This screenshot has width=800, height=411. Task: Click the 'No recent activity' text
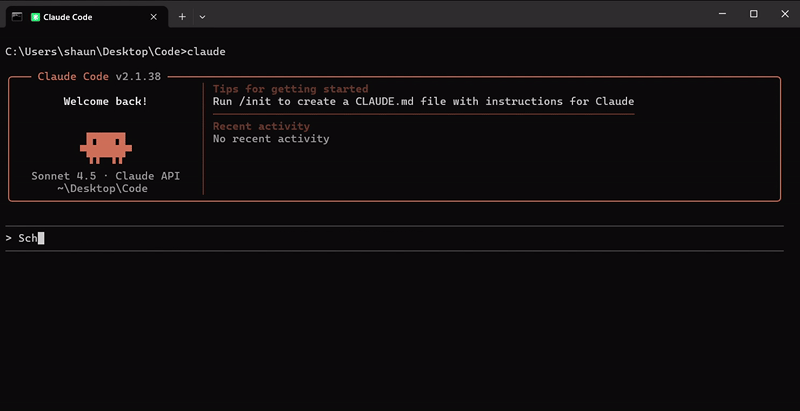click(271, 139)
